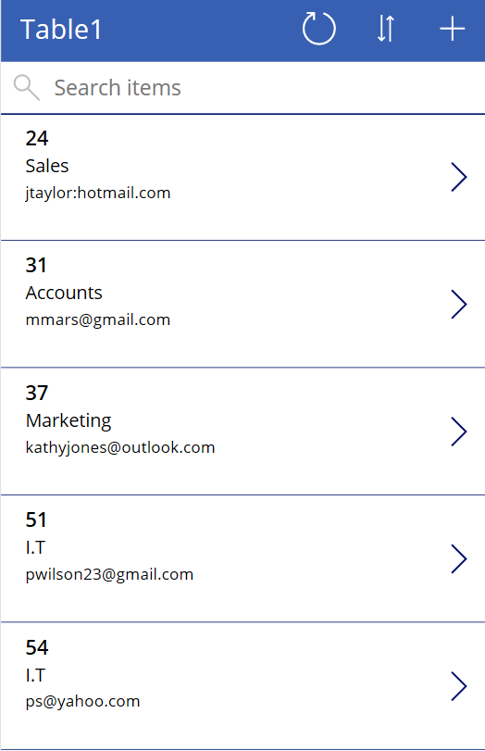Click email mmars@gmail.com

(x=98, y=319)
